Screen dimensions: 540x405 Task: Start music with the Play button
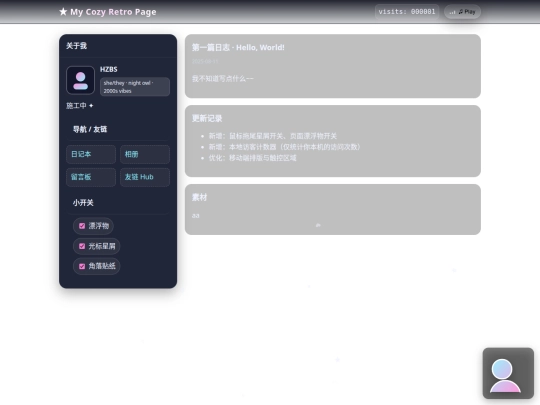(463, 12)
